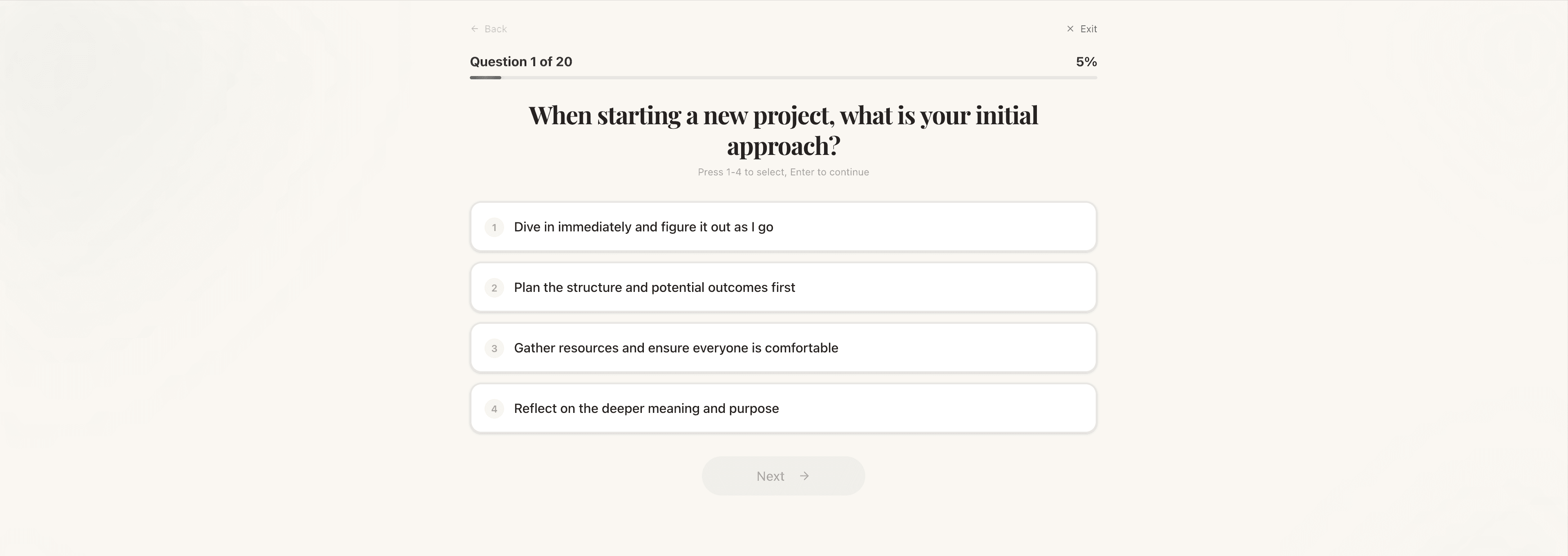
Task: Click the number 1 badge circle
Action: click(494, 227)
